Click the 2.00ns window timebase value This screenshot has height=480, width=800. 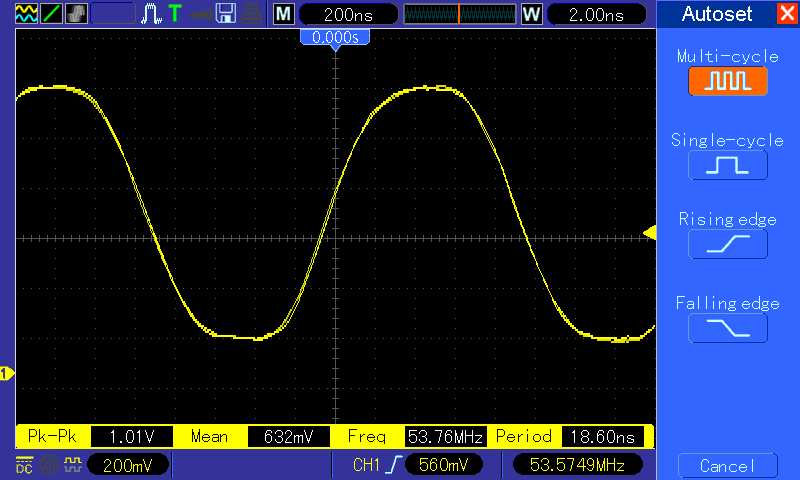596,14
